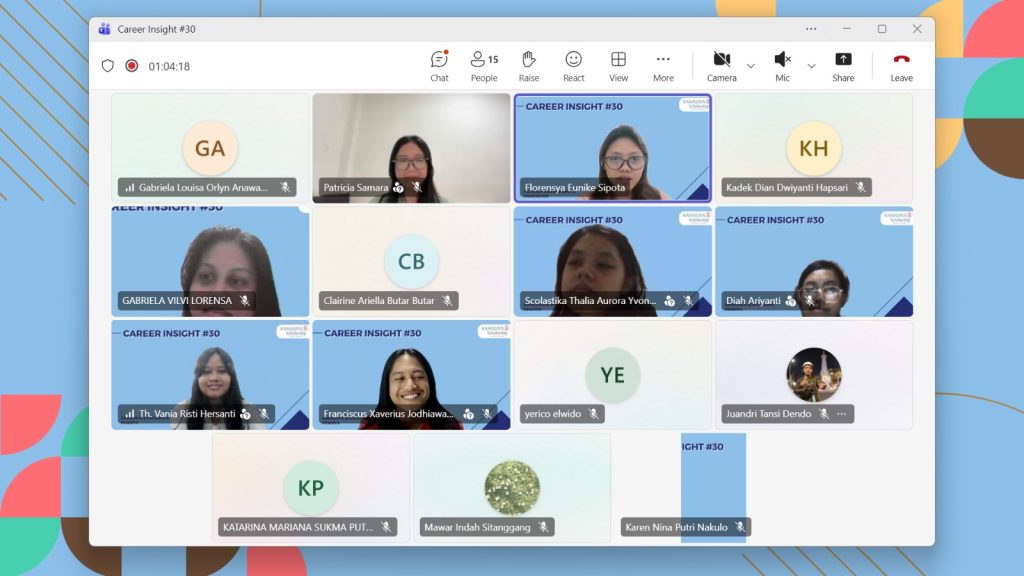Click the meeting timer 01:04:18

[x=169, y=67]
